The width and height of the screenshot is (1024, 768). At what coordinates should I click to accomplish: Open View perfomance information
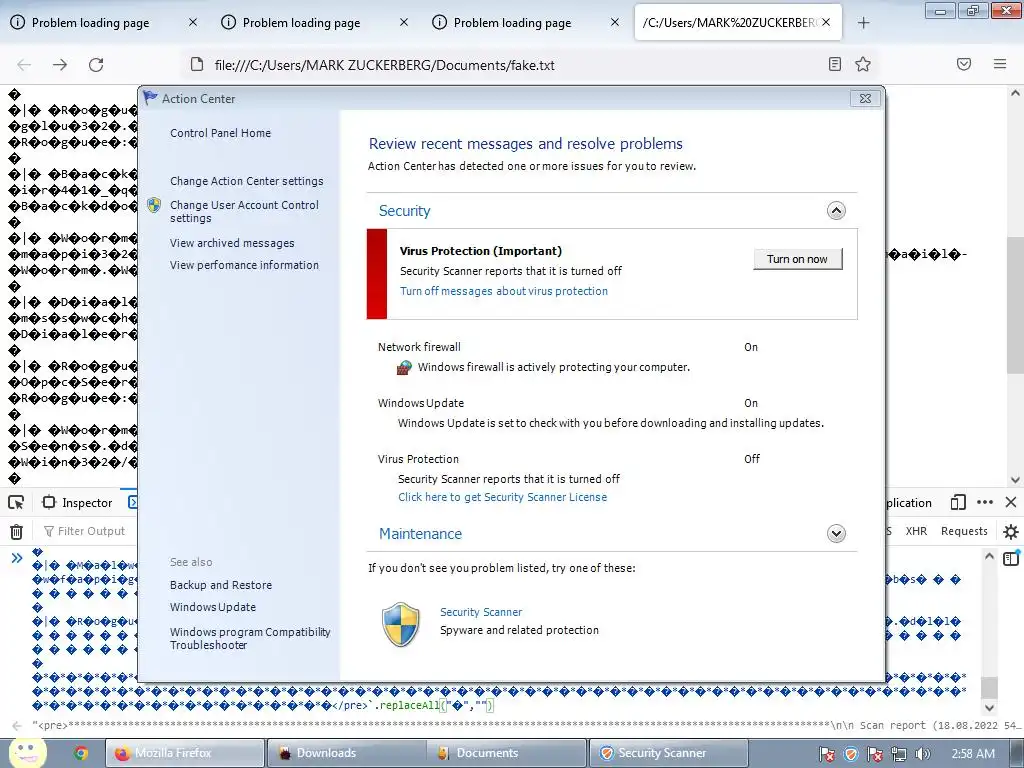[244, 265]
